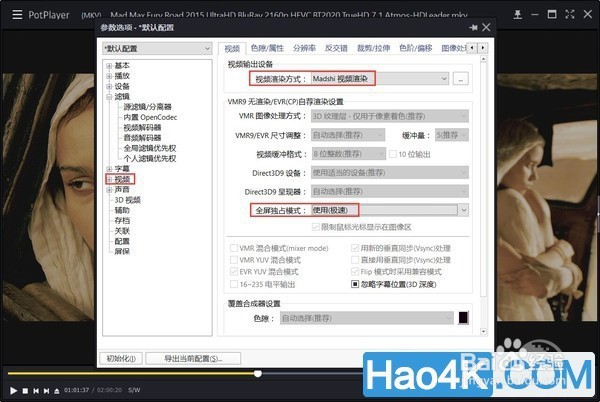Toggle 忽略字幕位置(3D 深度) checkbox
Viewport: 600px width, 402px height.
pos(355,284)
